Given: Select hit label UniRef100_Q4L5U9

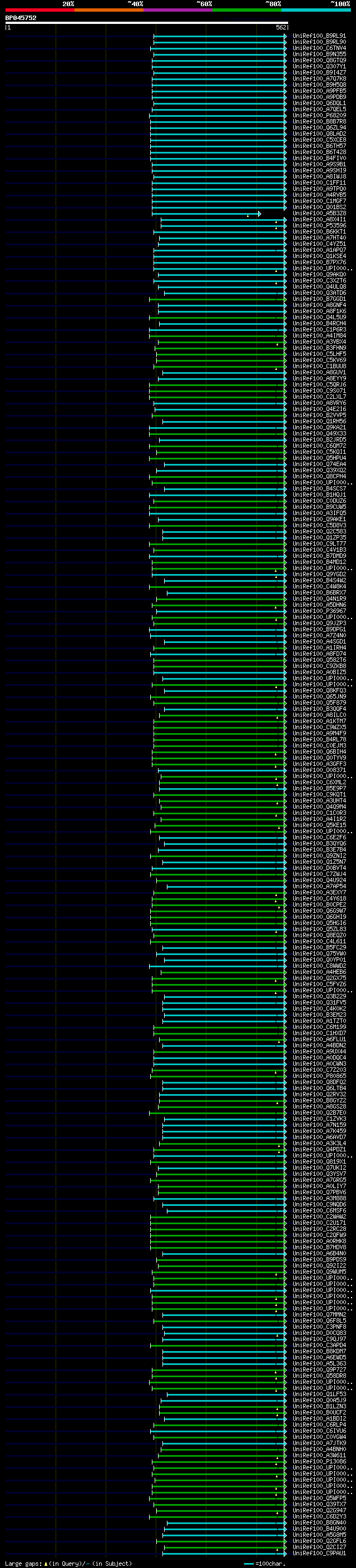Looking at the screenshot, I should pos(319,318).
